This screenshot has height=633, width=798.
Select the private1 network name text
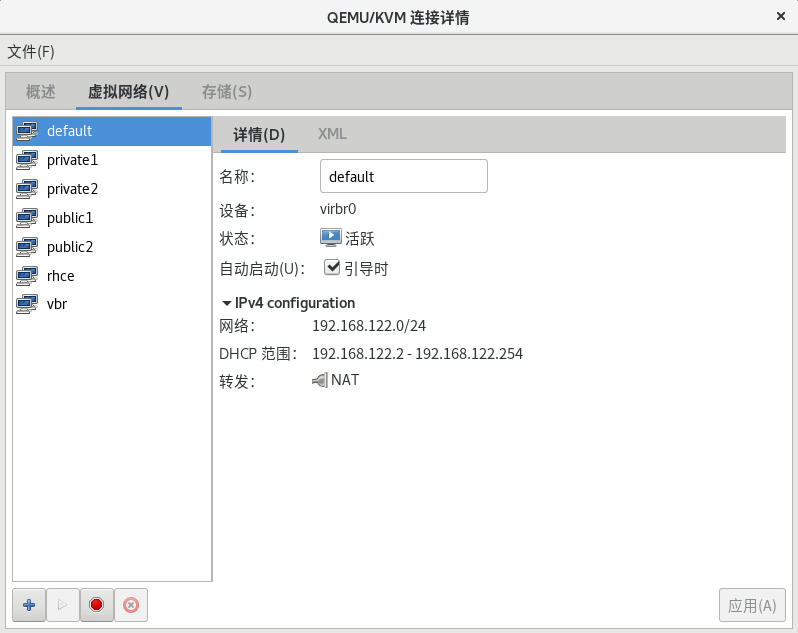(72, 160)
